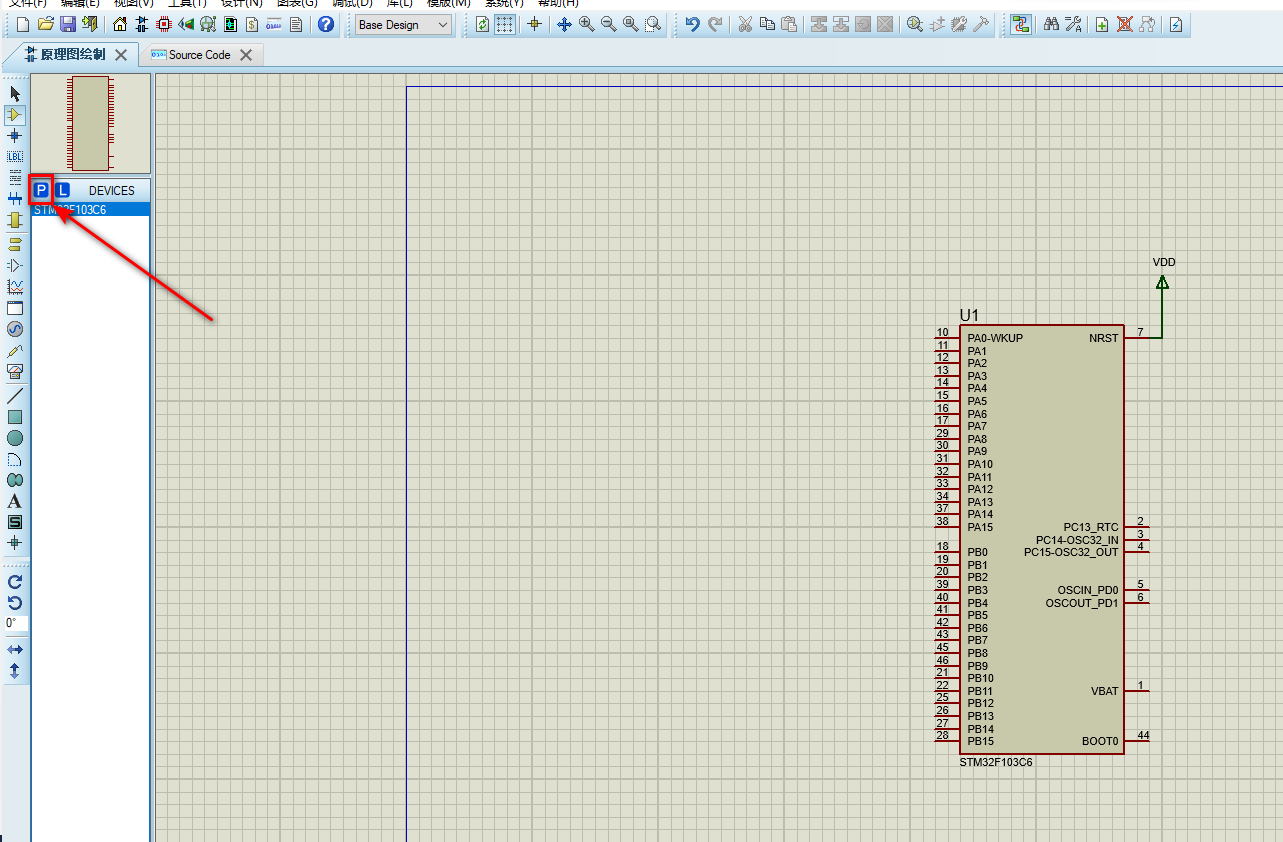Toggle the false origin crosshair icon
This screenshot has width=1283, height=842.
(x=534, y=24)
